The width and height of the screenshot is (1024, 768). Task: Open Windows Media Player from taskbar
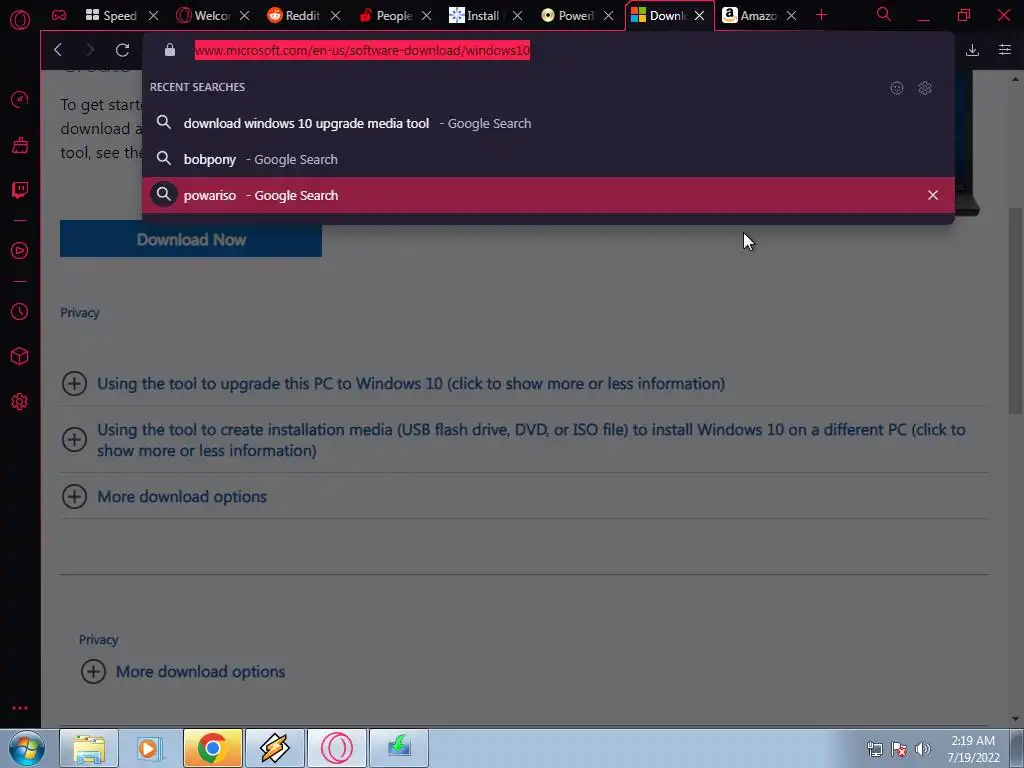coord(150,748)
